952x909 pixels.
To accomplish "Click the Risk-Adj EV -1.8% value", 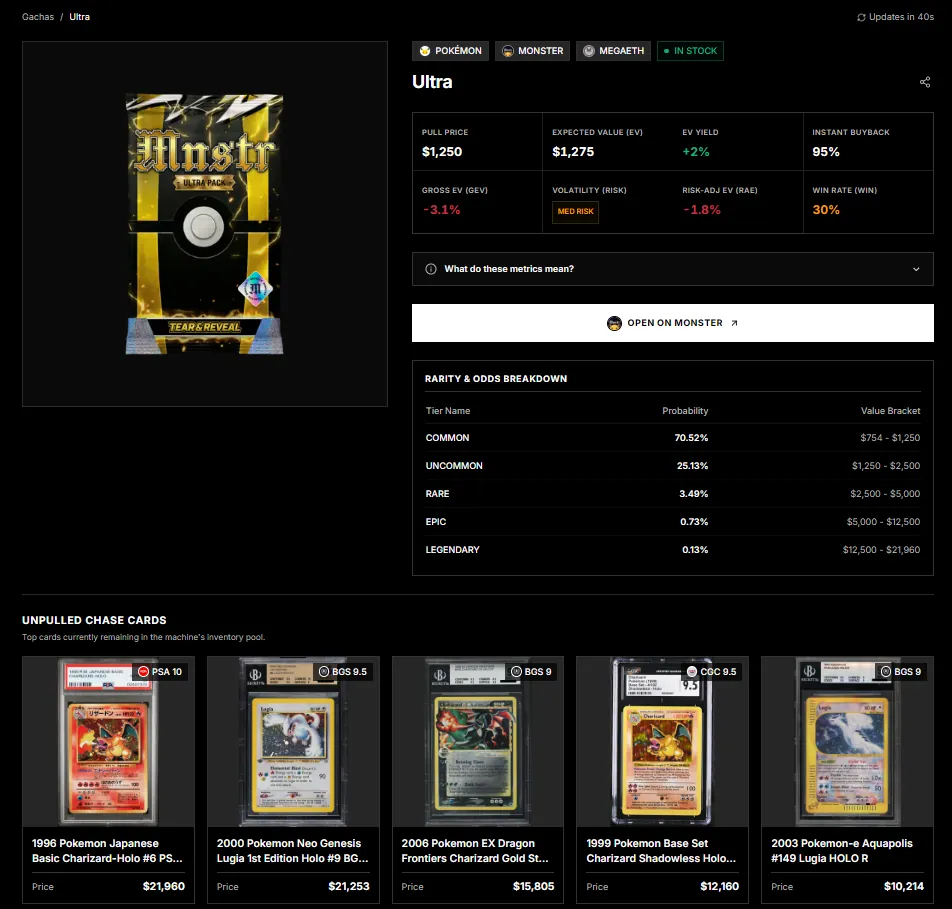I will pos(702,210).
